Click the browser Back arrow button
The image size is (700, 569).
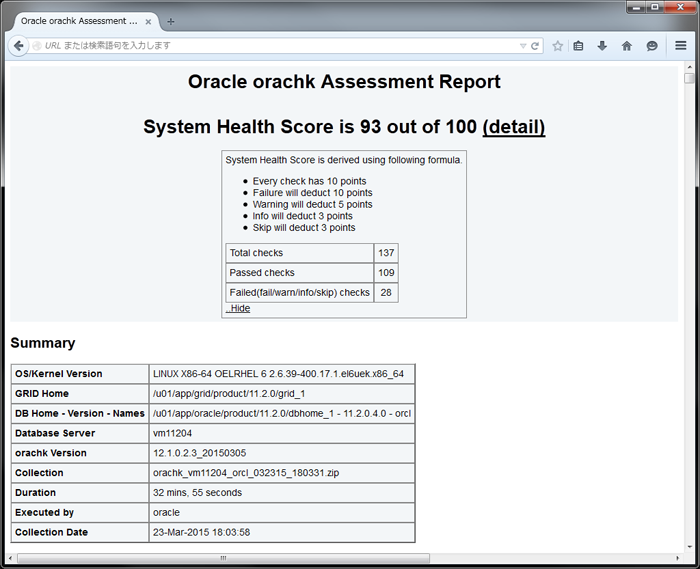(18, 46)
